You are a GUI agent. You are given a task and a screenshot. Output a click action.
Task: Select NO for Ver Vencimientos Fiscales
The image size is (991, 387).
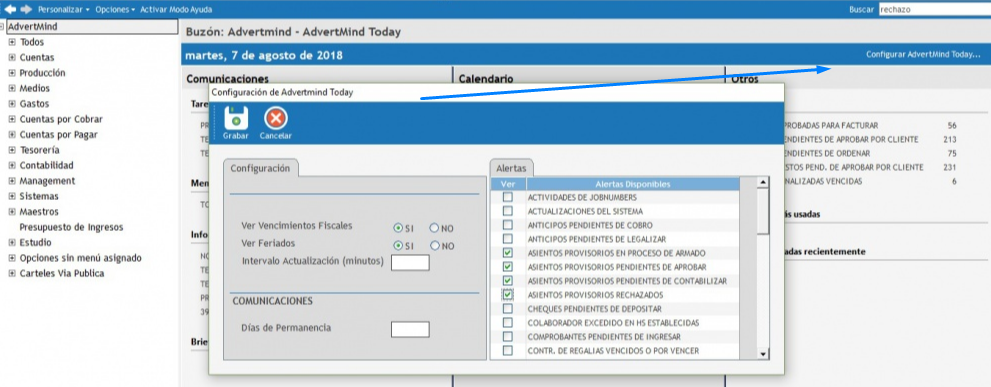[x=434, y=228]
